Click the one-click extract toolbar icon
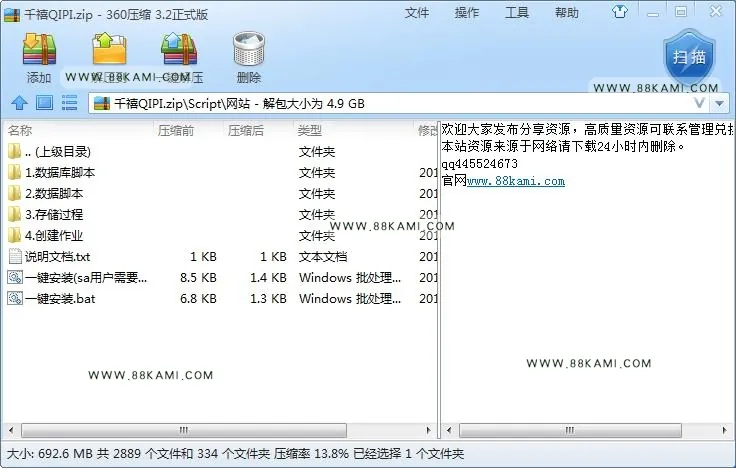The height and width of the screenshot is (468, 736). 178,48
